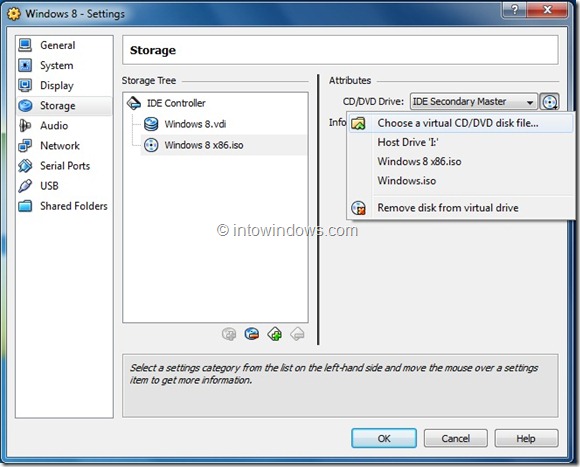Viewport: 580px width, 467px height.
Task: Select the IDE Controller node in Storage Tree
Action: (216, 103)
